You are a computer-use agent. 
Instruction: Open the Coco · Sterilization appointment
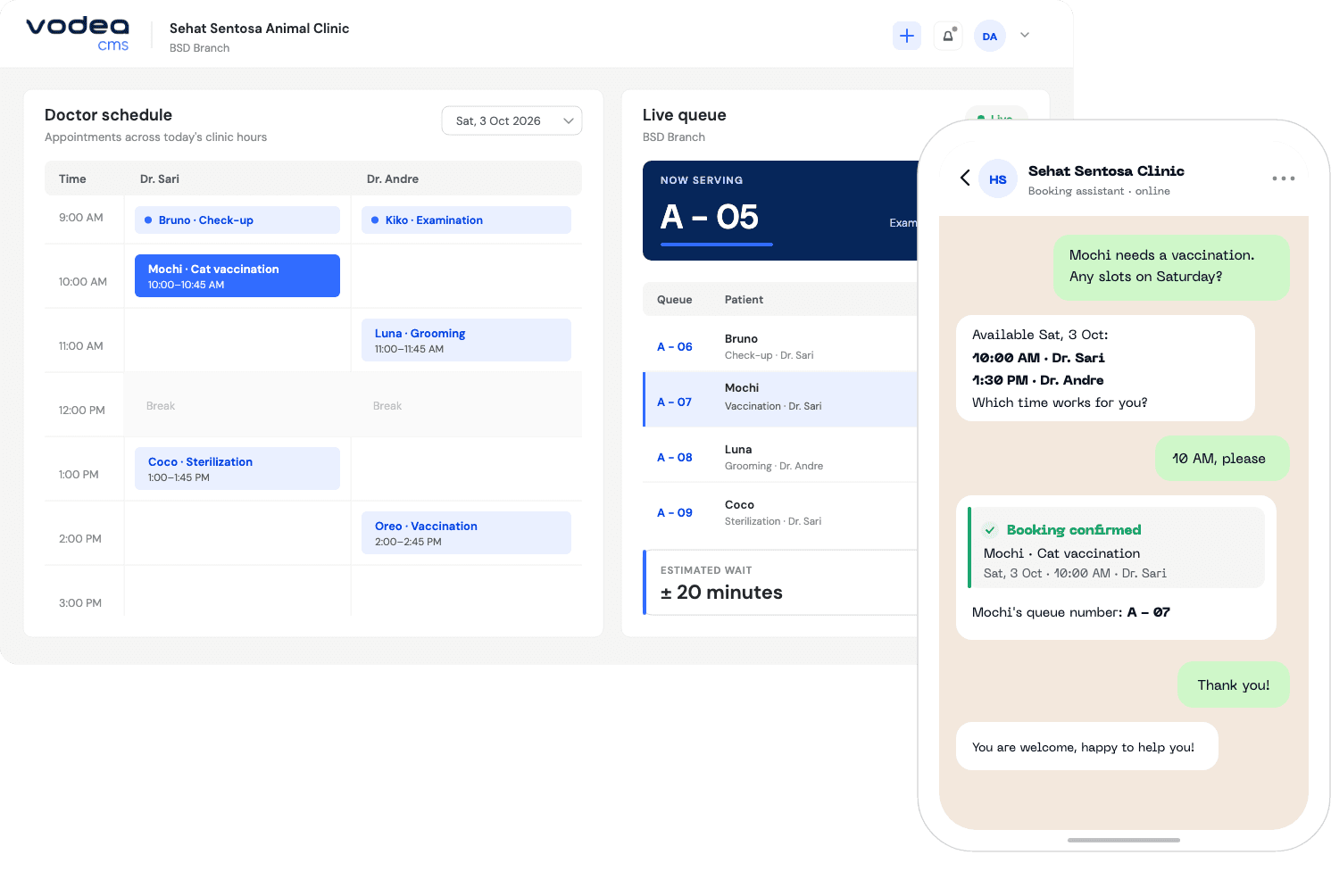tap(237, 469)
